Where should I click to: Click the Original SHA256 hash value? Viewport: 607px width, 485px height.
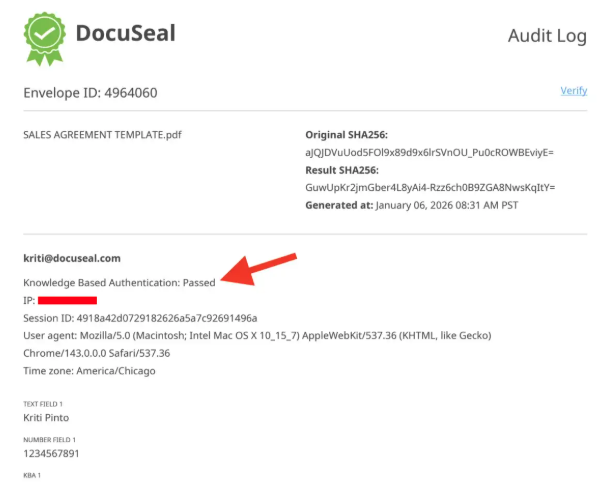tap(429, 153)
